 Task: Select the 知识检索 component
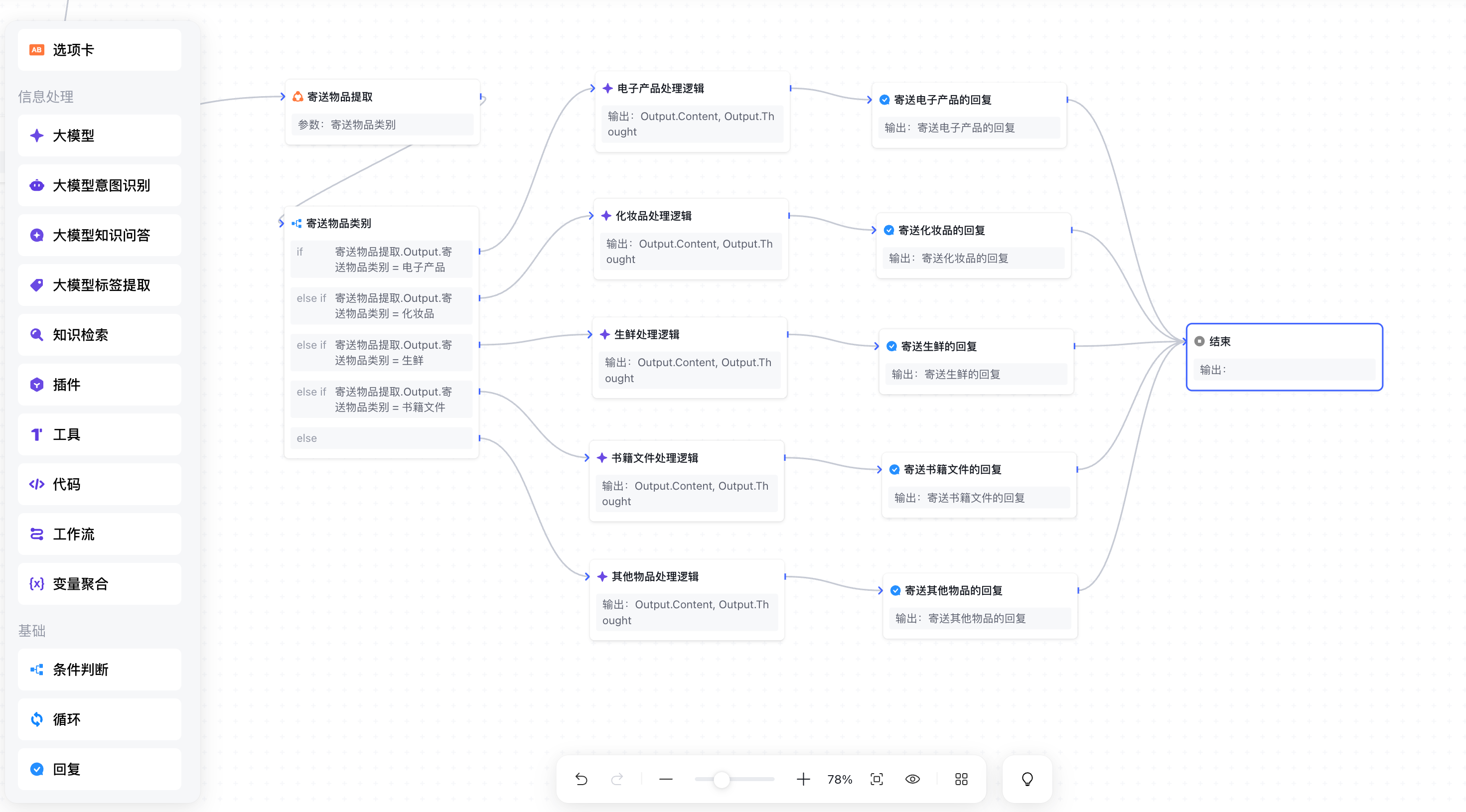point(100,335)
